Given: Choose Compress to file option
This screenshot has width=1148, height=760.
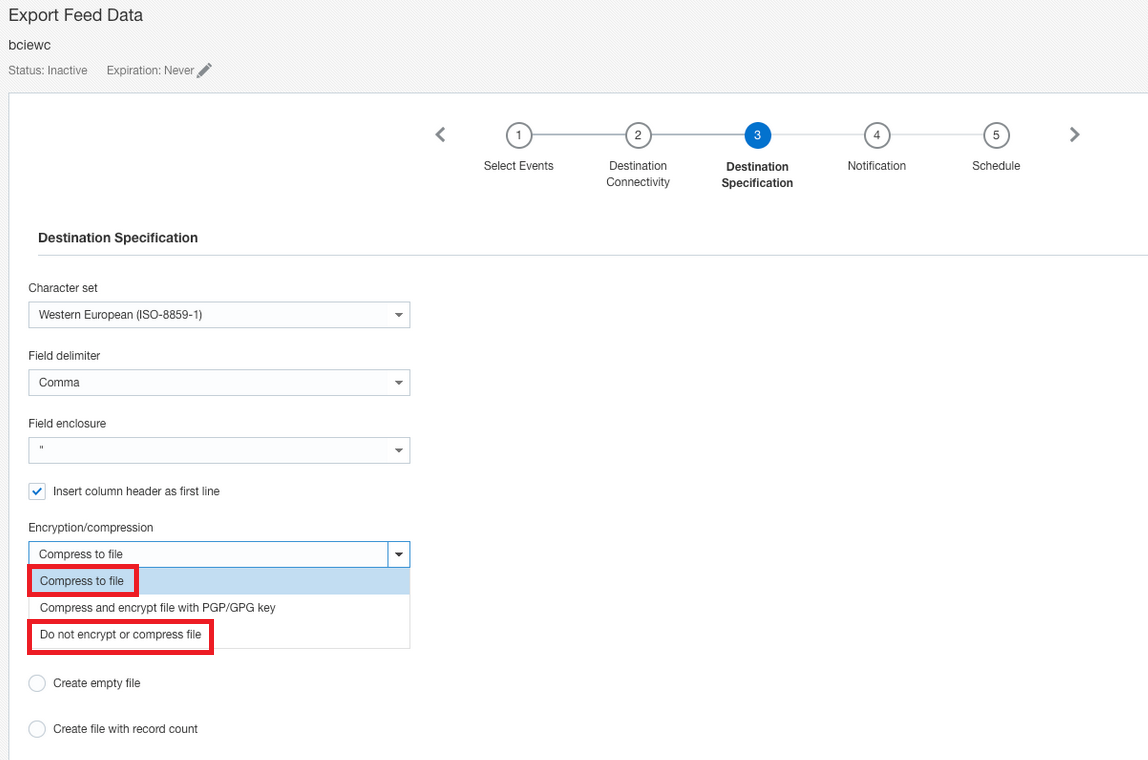Looking at the screenshot, I should coord(82,581).
